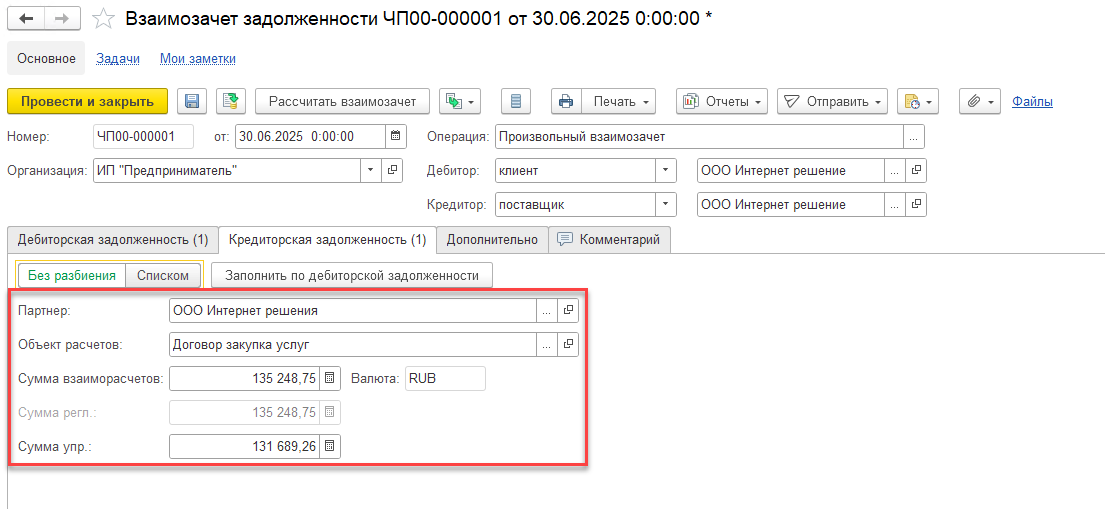Switch to Списком view mode

coord(163,275)
